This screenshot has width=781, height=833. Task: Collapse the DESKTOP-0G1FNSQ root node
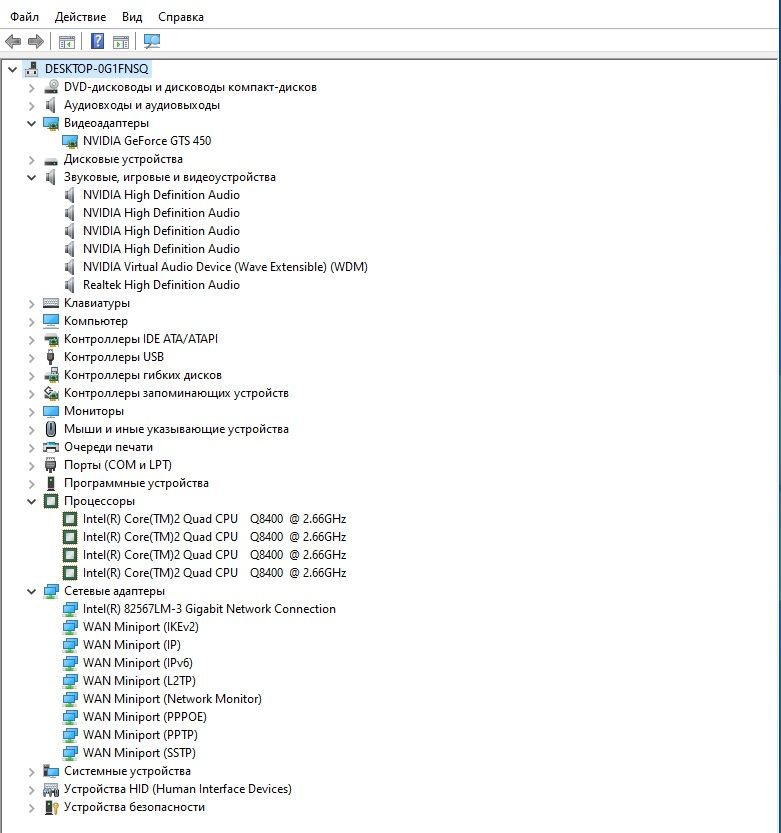click(13, 69)
